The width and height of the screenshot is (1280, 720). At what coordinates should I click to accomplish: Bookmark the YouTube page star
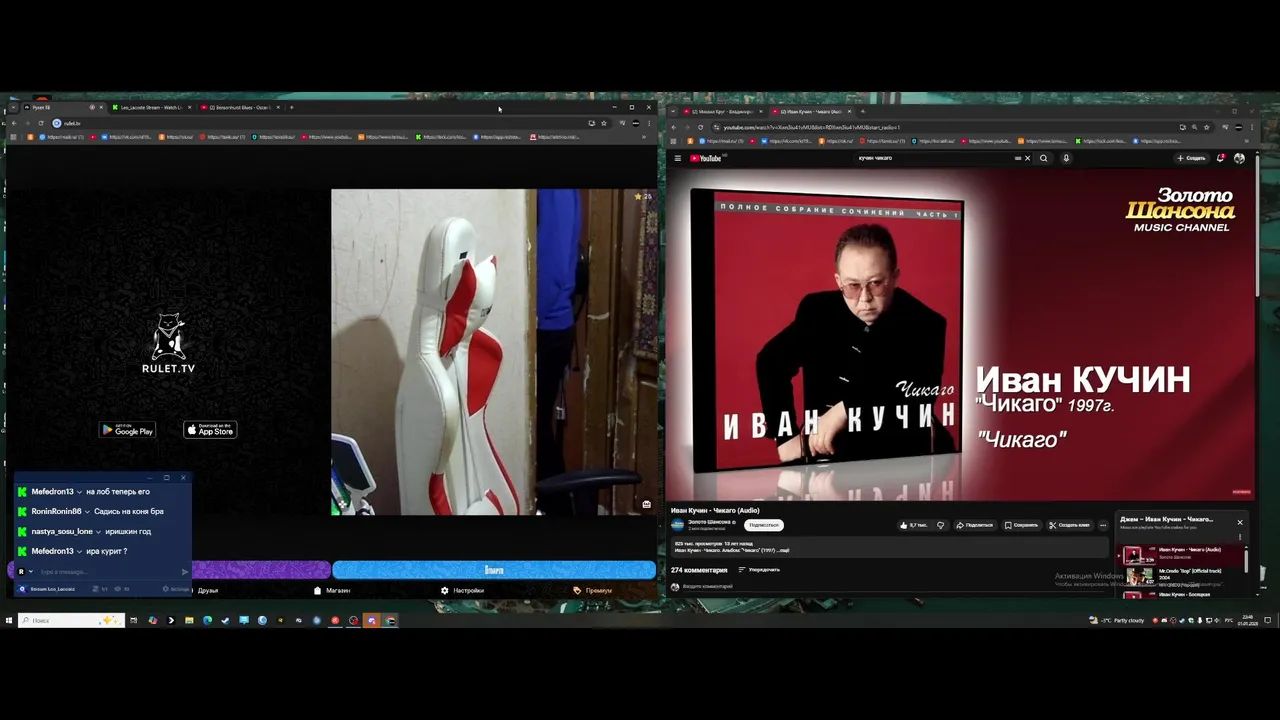pos(1206,127)
